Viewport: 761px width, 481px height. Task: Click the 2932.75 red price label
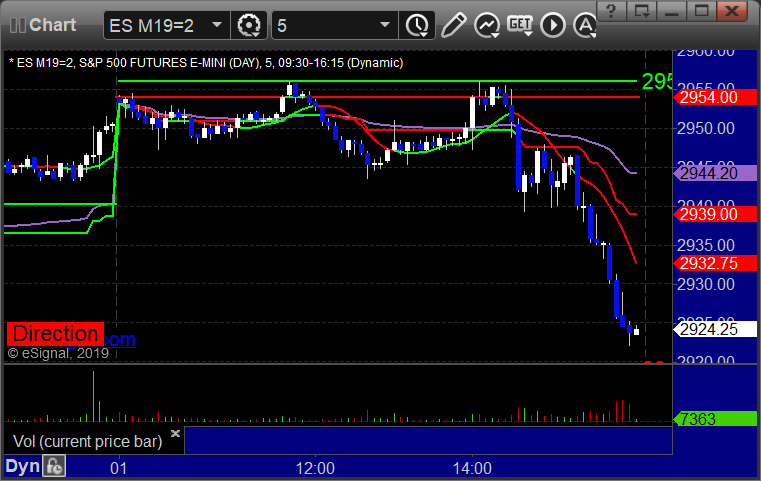715,263
